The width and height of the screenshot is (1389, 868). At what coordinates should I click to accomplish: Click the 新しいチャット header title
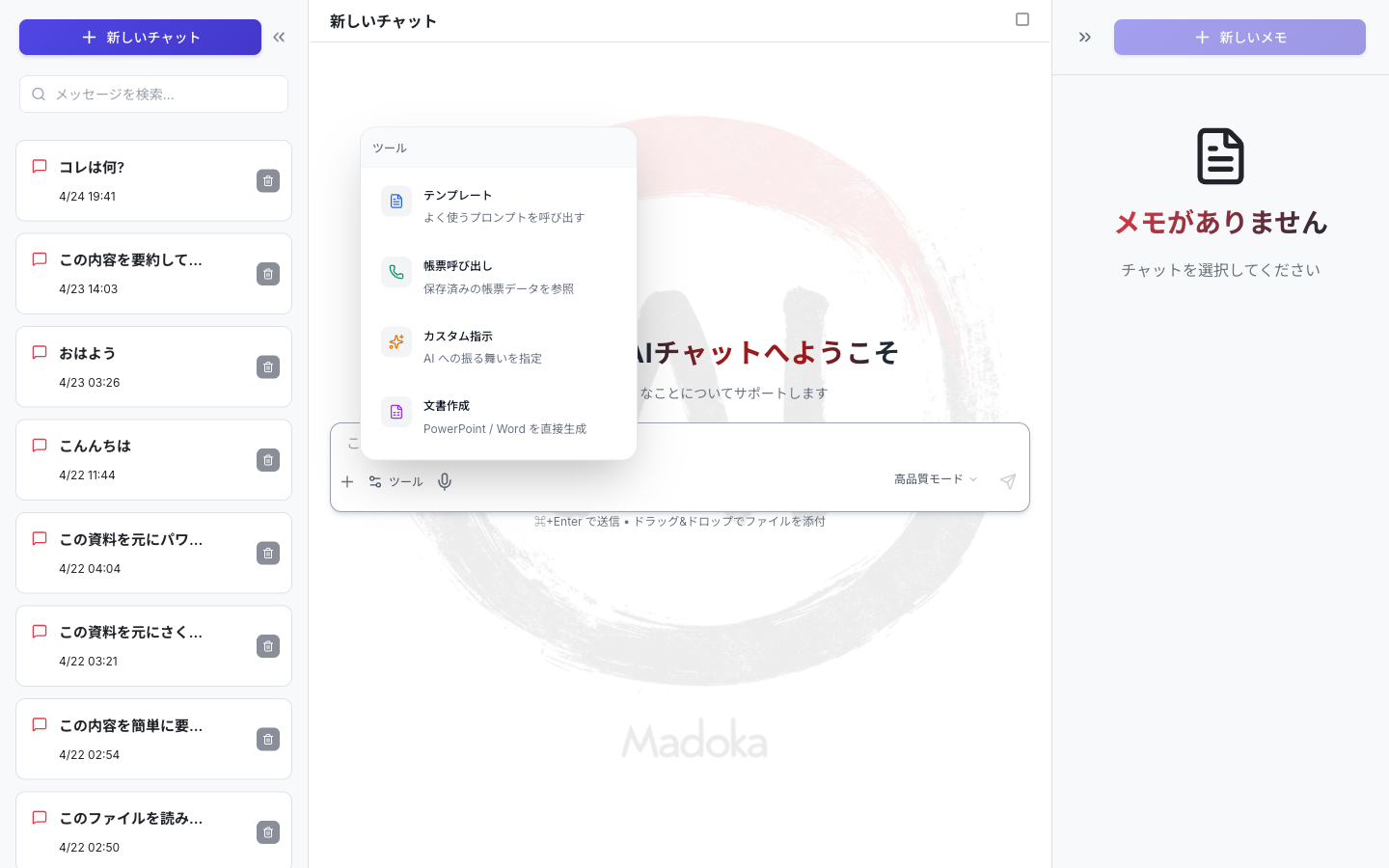pos(383,21)
